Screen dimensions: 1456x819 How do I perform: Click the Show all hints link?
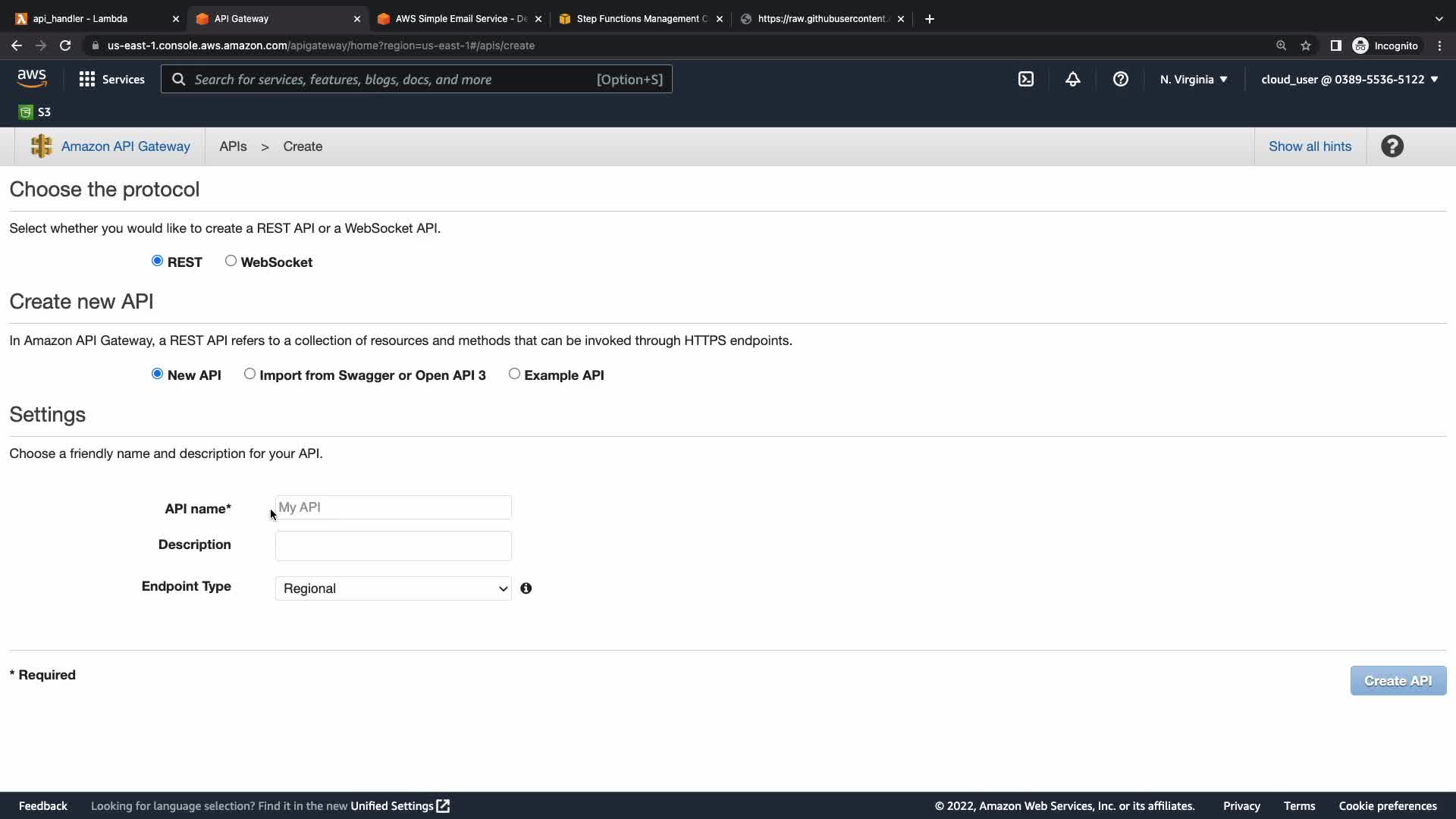(1310, 146)
